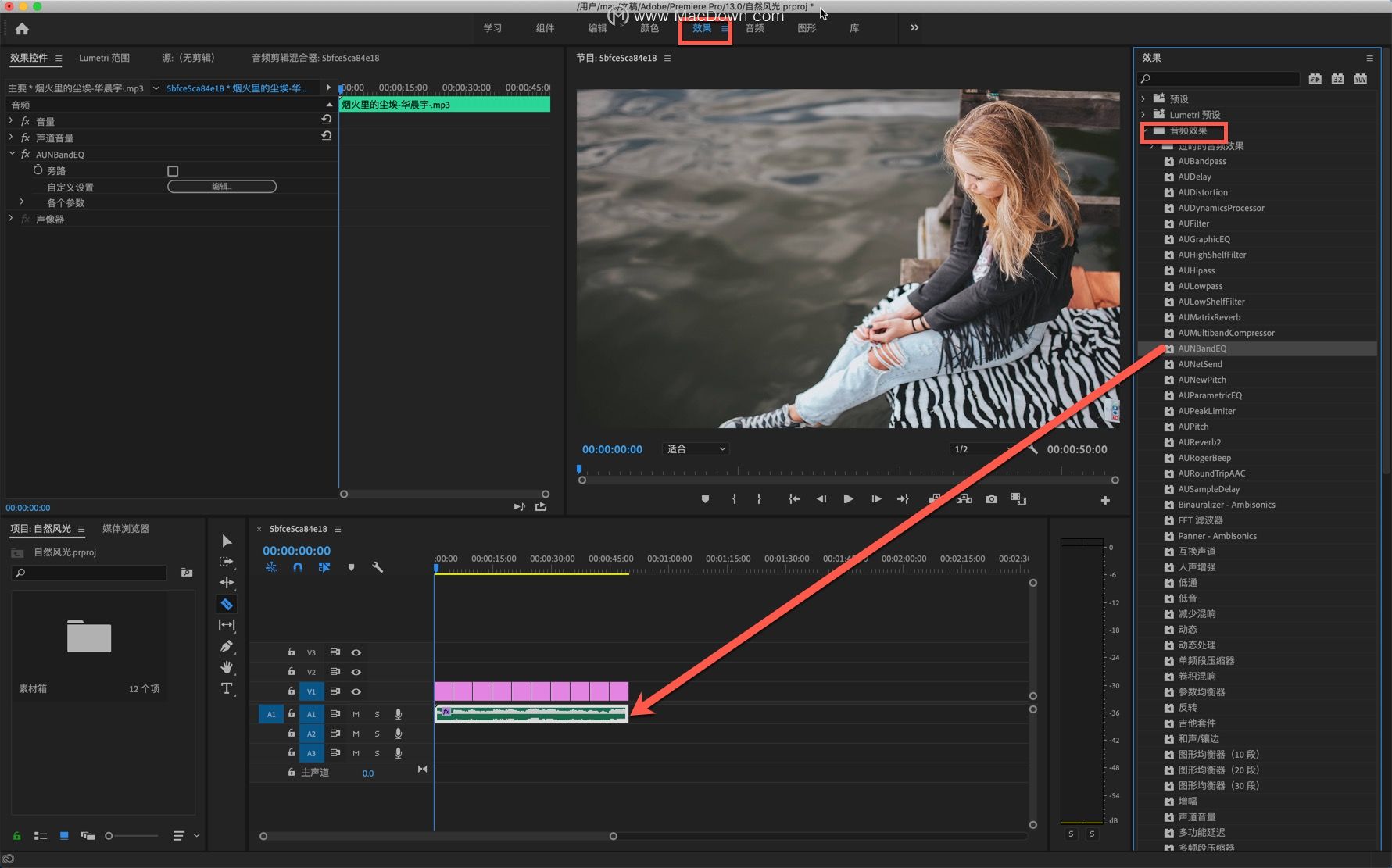Click the timeline horizontal zoom scrollbar
The height and width of the screenshot is (868, 1392).
pos(438,836)
